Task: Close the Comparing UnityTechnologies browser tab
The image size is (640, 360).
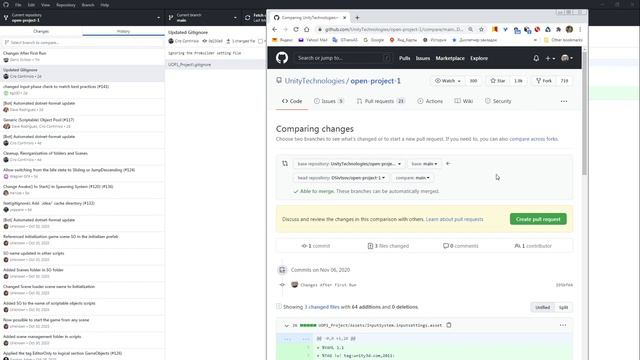Action: pos(344,18)
